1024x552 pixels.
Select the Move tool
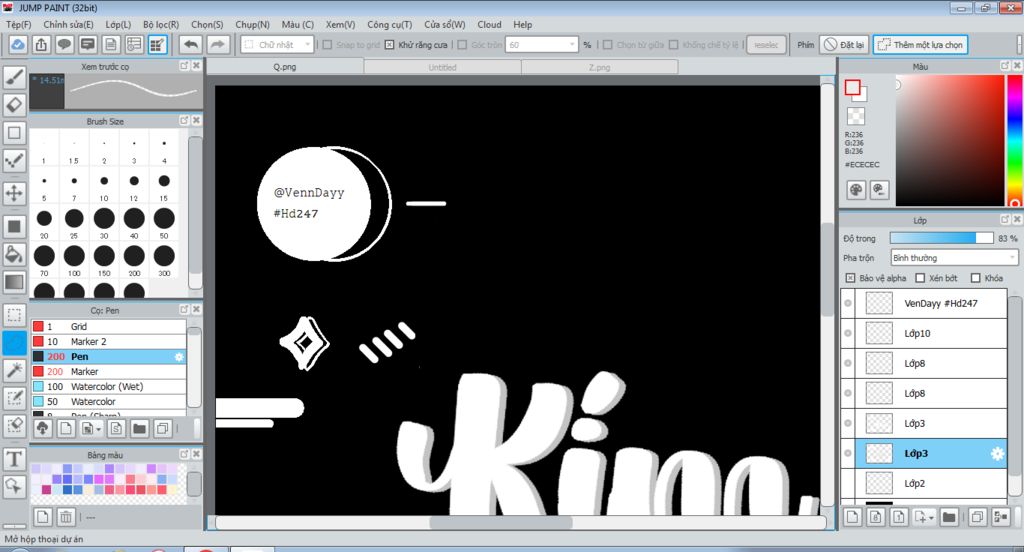pyautogui.click(x=14, y=193)
